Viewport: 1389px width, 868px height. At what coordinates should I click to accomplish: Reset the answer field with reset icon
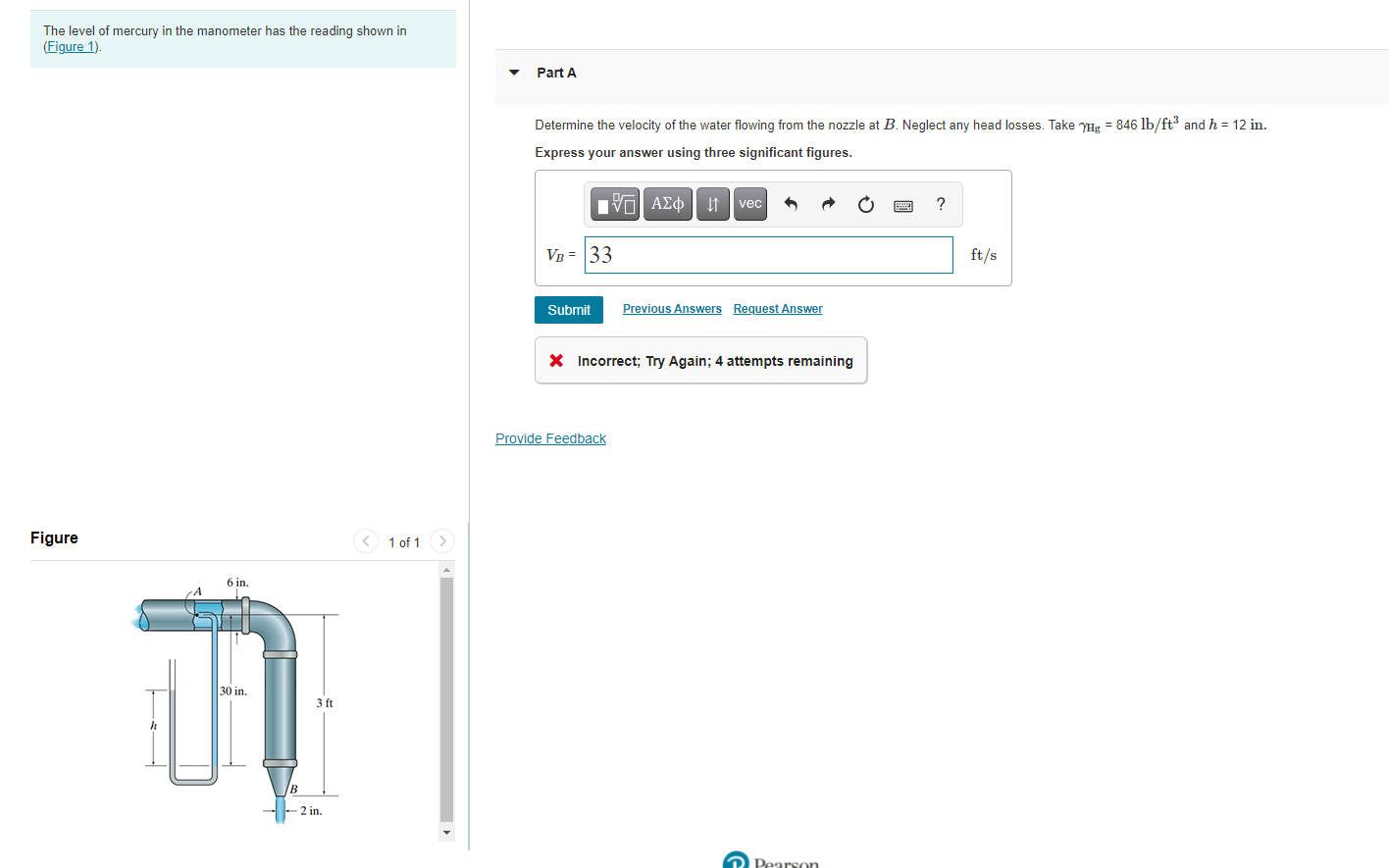point(865,203)
